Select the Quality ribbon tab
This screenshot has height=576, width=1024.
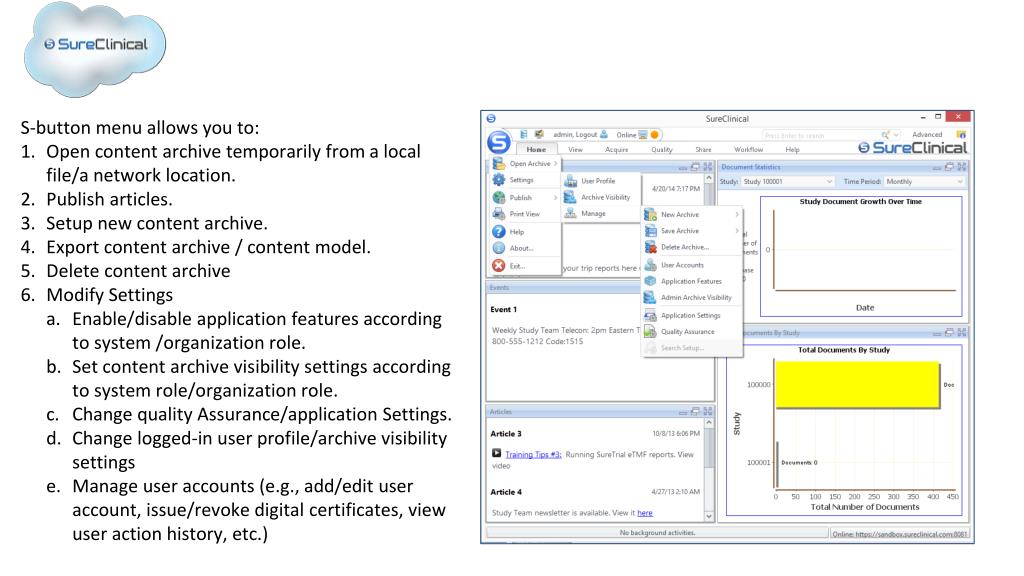[662, 150]
